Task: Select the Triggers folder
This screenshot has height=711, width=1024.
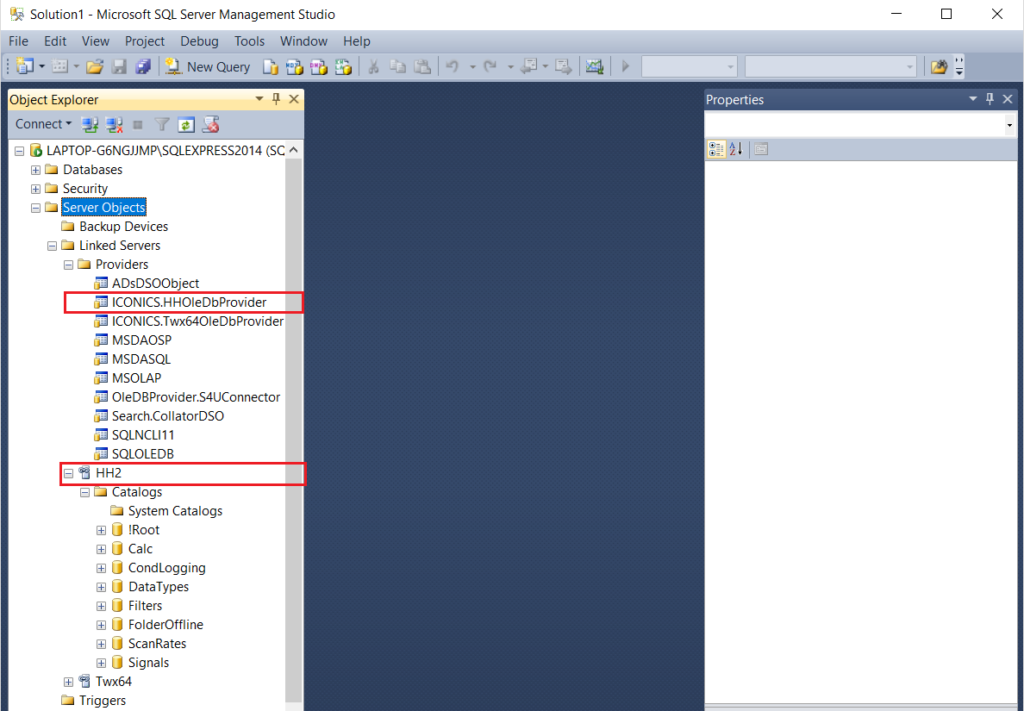Action: click(103, 700)
